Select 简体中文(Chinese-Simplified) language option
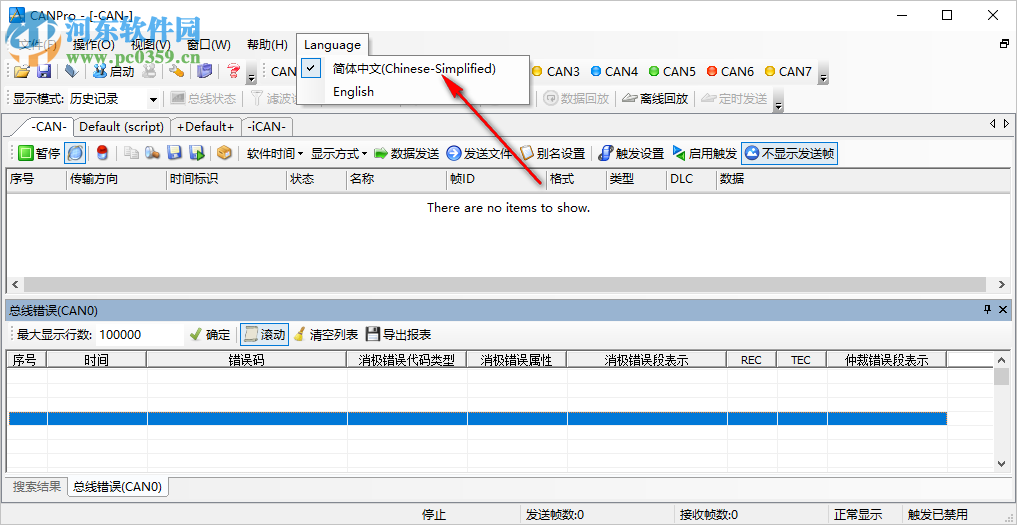Viewport: 1017px width, 525px height. click(x=414, y=68)
